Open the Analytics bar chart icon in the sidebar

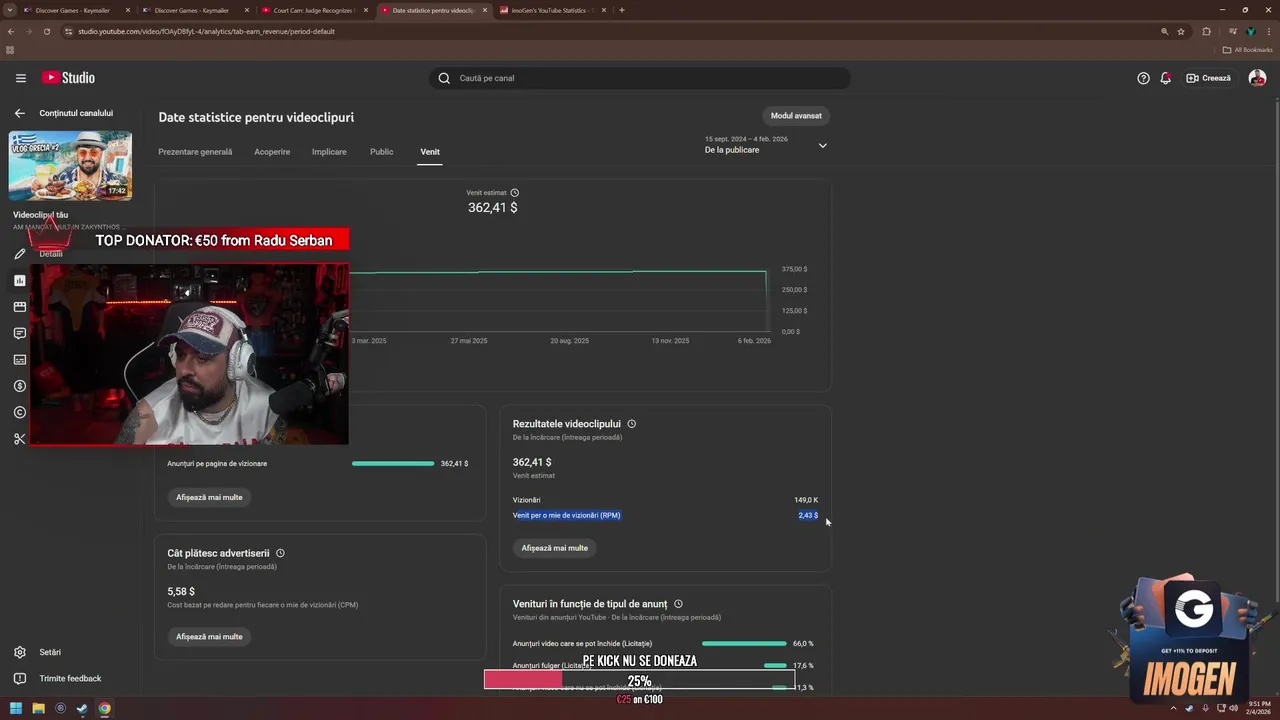pos(19,281)
